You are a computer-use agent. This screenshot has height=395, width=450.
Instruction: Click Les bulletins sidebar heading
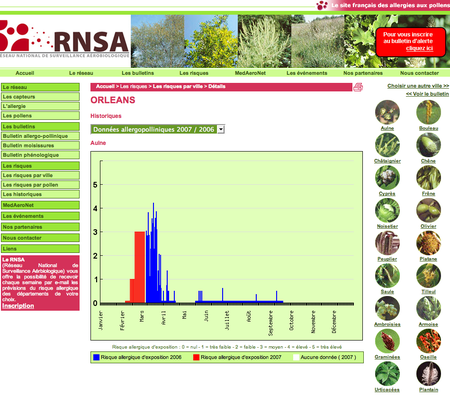pyautogui.click(x=40, y=127)
